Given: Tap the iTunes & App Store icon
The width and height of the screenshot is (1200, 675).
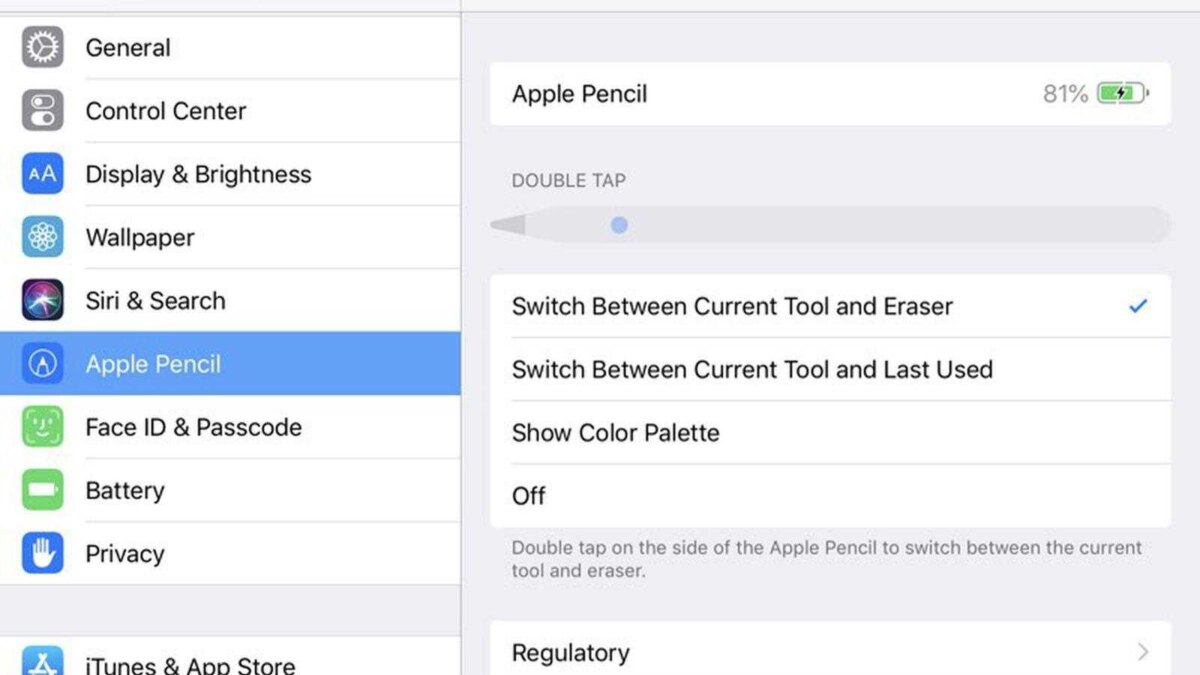Looking at the screenshot, I should click(x=42, y=660).
